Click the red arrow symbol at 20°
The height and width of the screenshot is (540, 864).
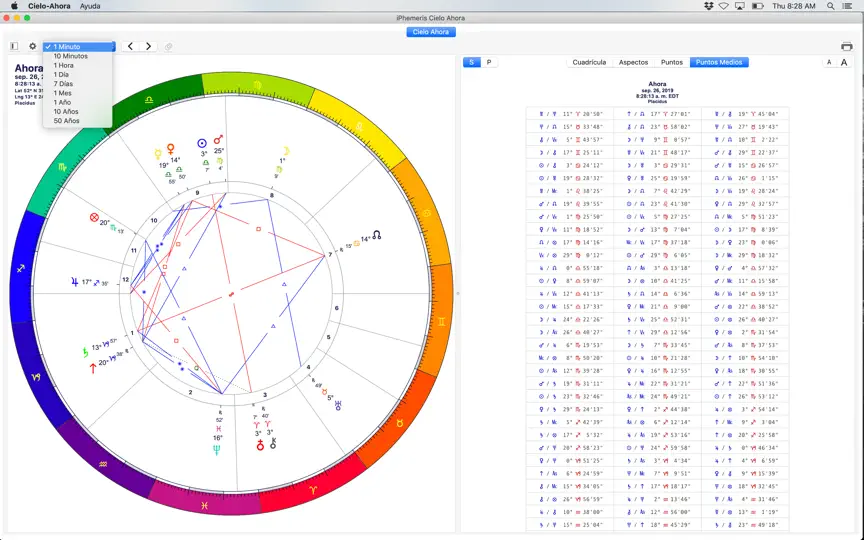point(93,368)
